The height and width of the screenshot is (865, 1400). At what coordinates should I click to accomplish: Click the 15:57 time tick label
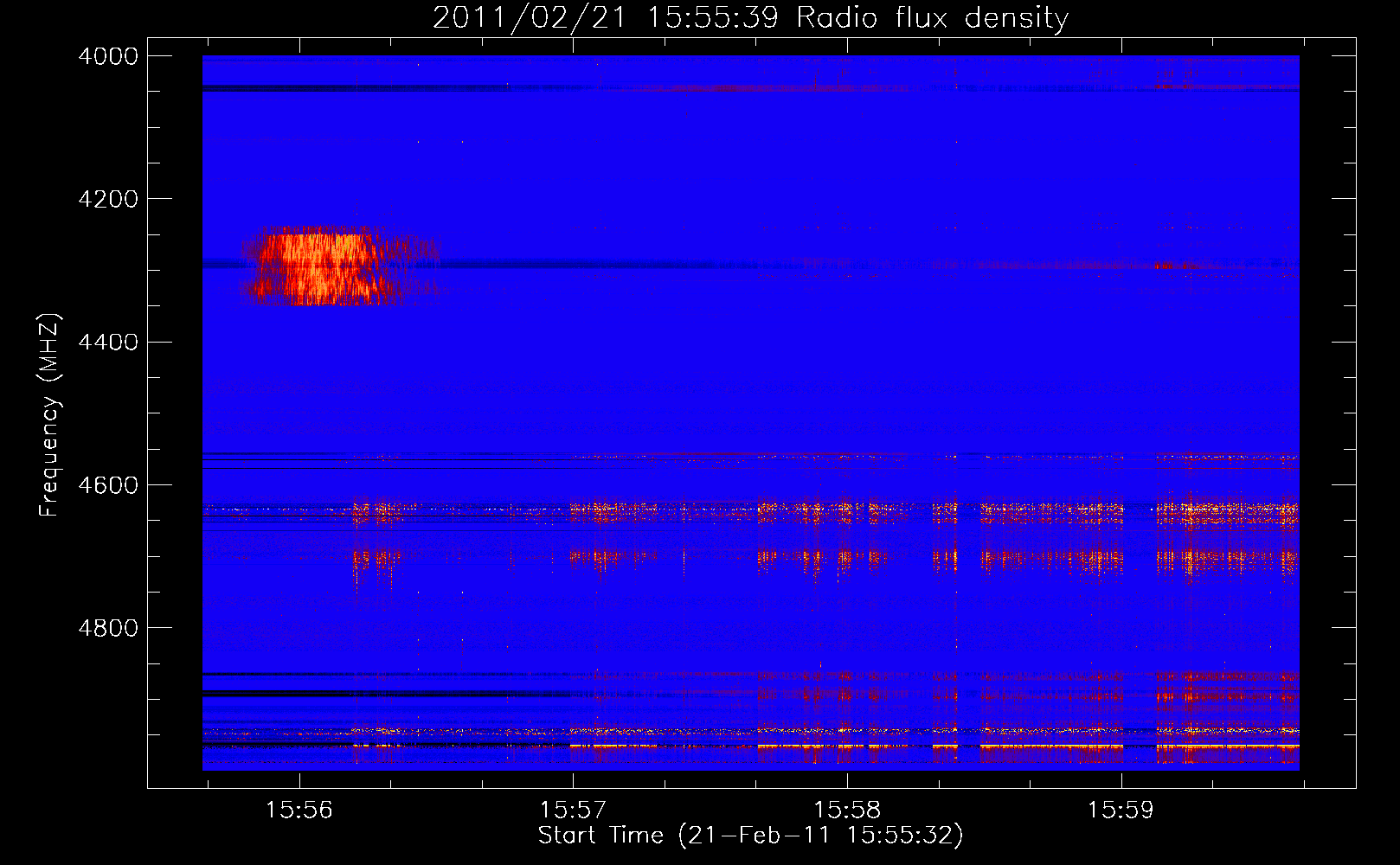click(573, 811)
